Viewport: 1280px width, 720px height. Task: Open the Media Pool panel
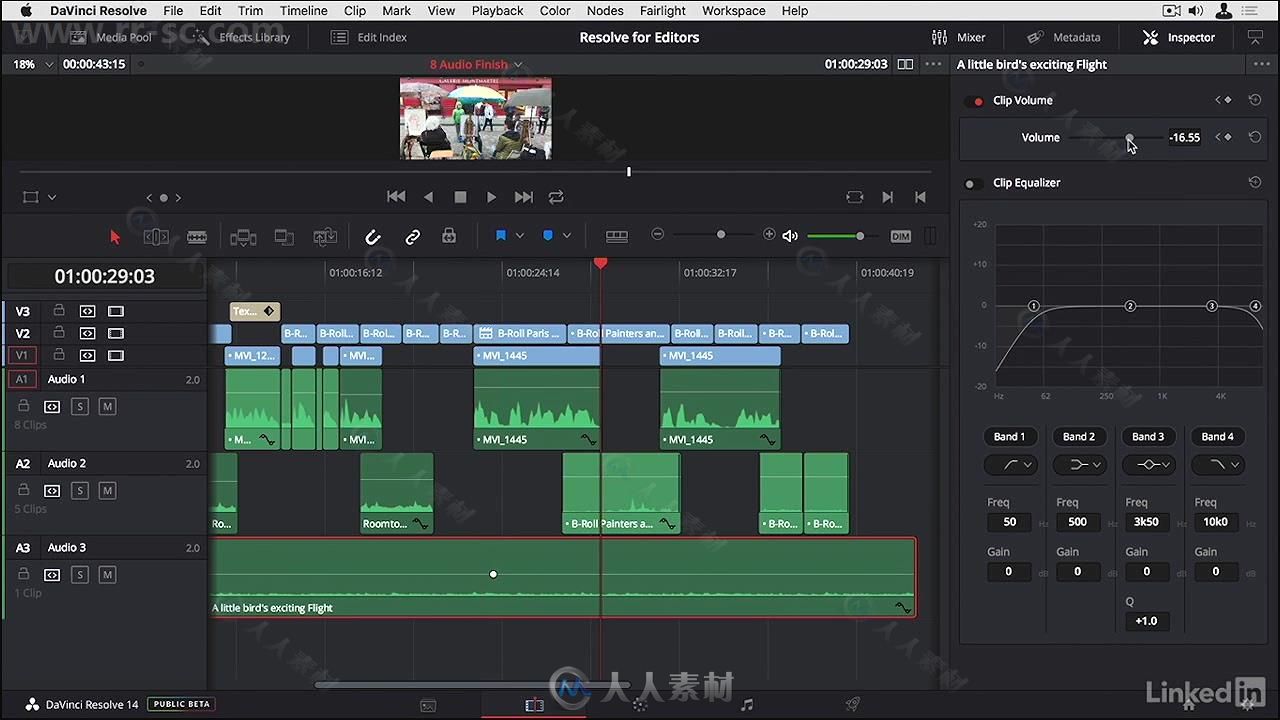[x=112, y=37]
